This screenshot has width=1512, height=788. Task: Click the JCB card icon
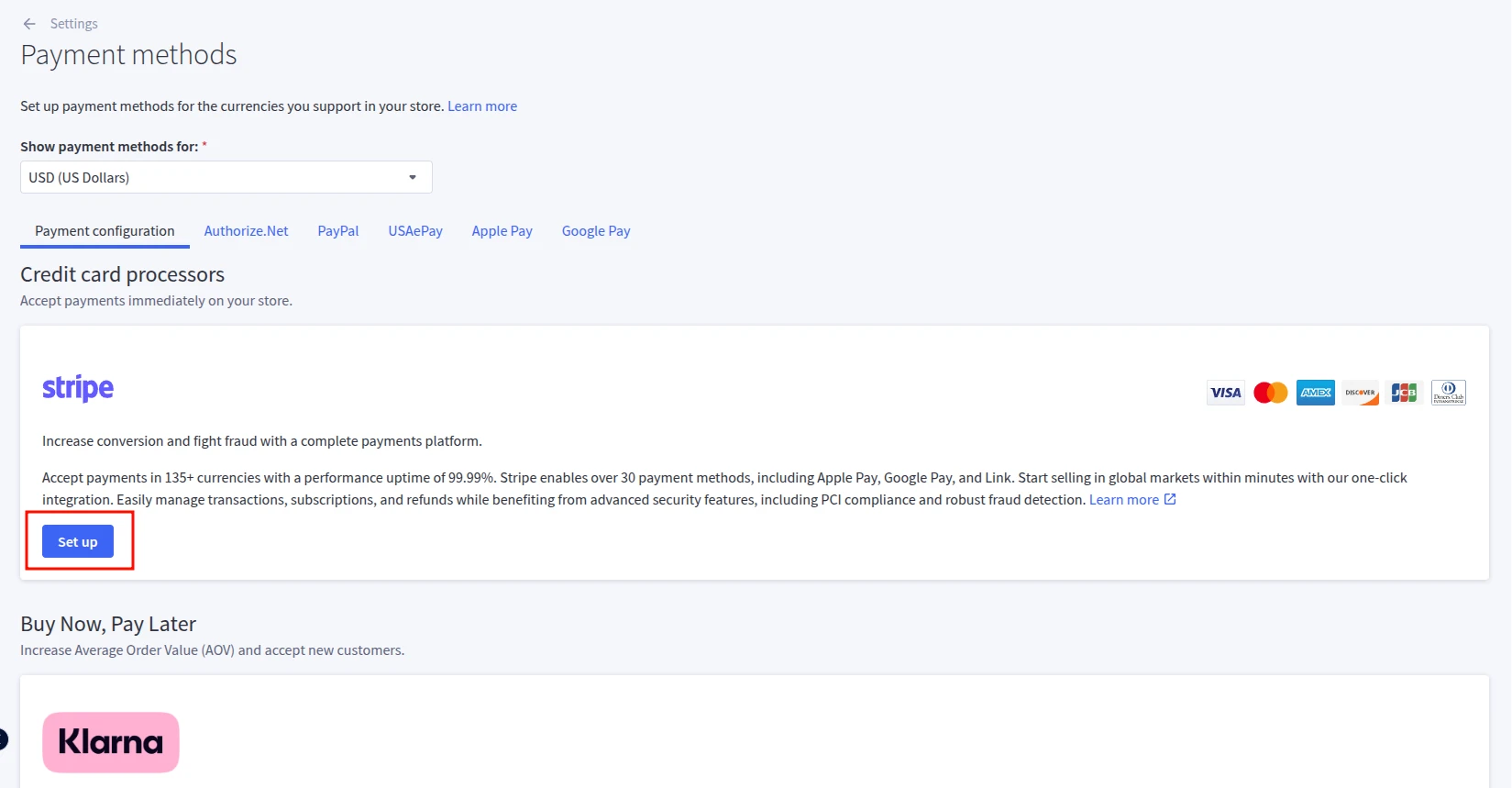click(1405, 393)
